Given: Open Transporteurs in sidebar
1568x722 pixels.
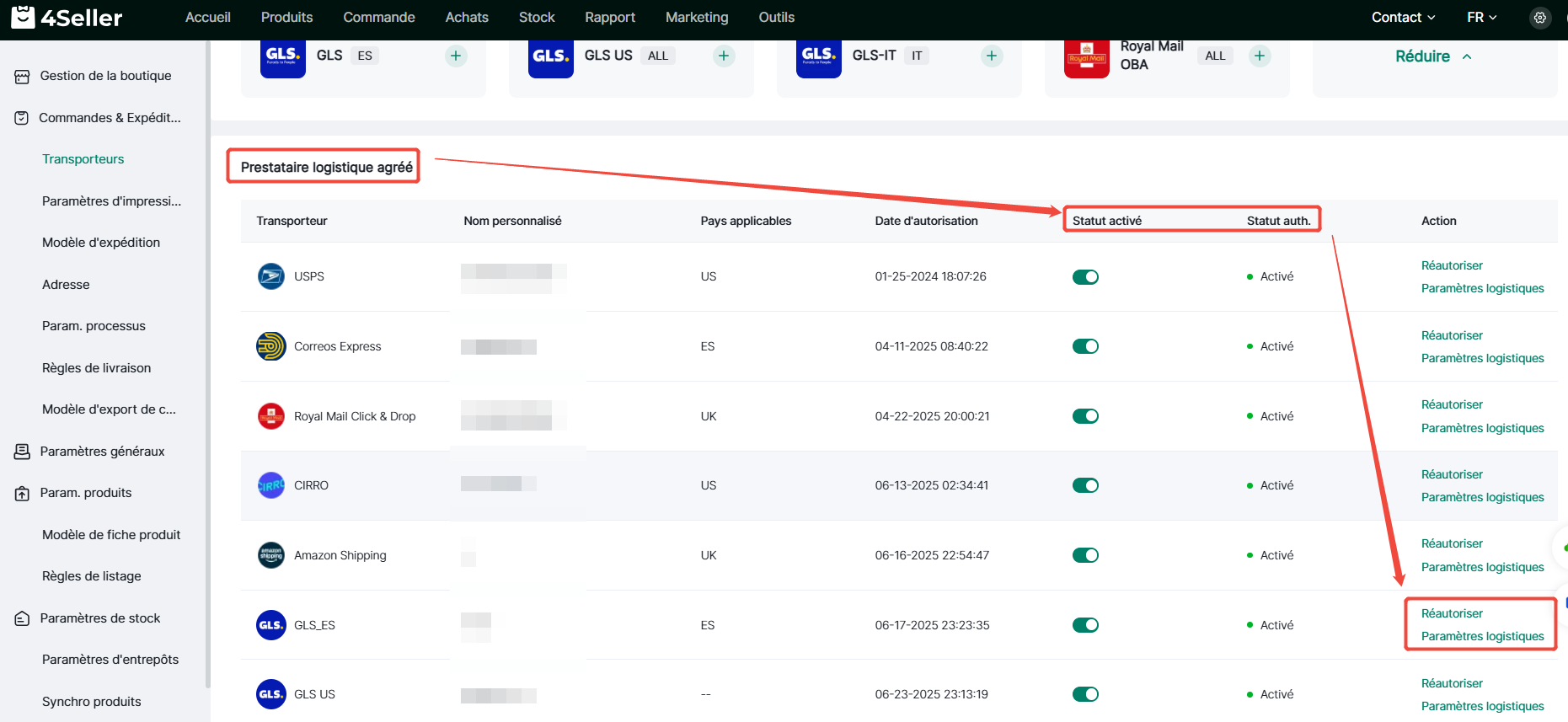Looking at the screenshot, I should click(x=83, y=159).
